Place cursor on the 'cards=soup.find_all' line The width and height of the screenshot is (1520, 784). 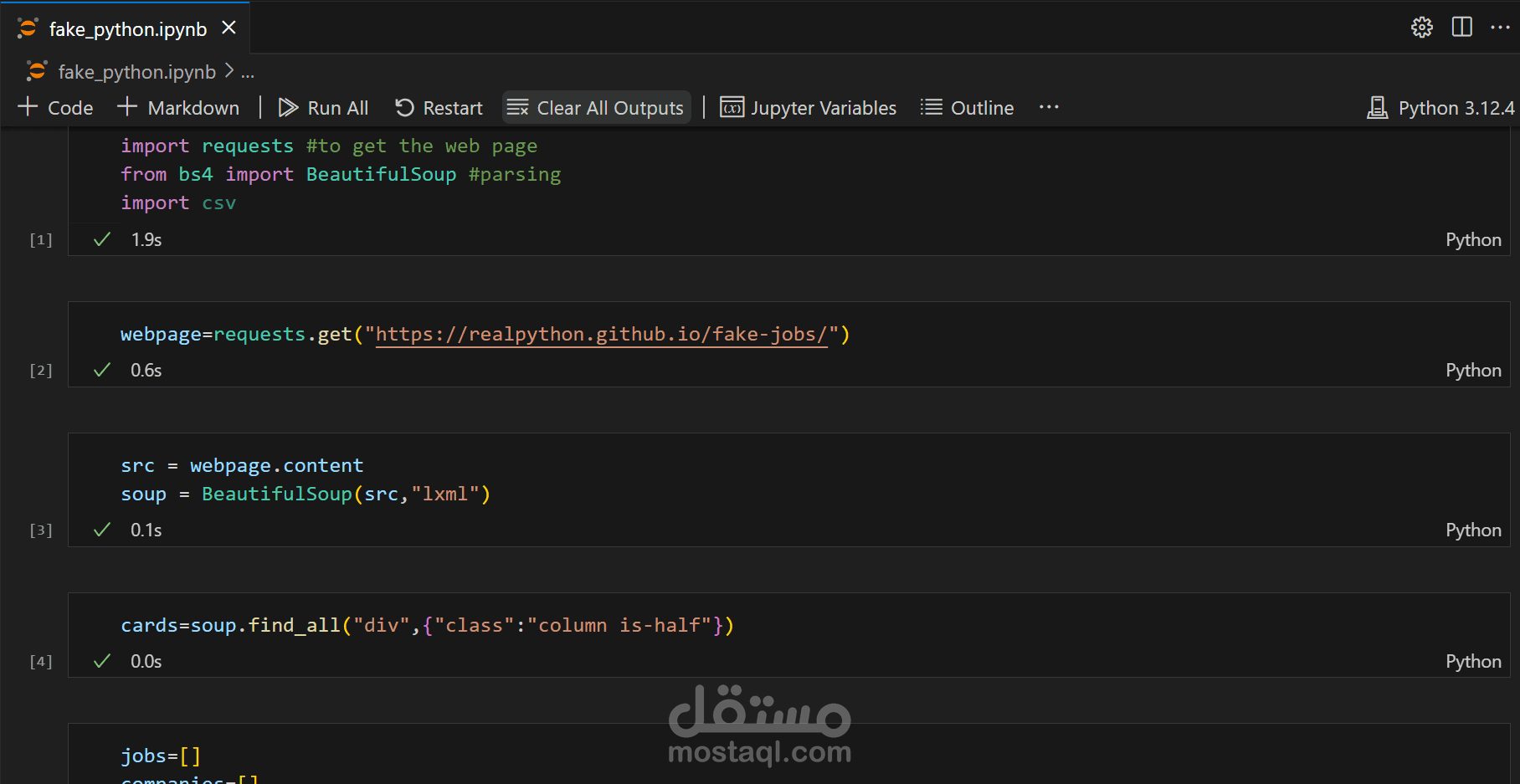427,626
